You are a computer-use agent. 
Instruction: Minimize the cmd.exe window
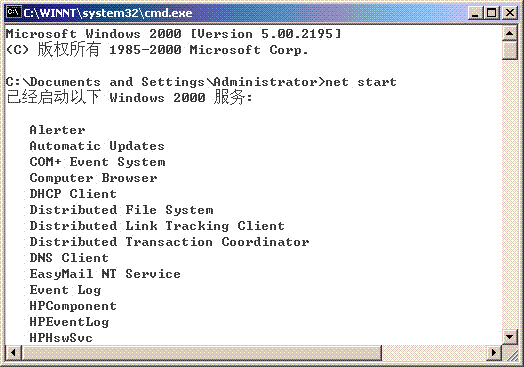(x=476, y=13)
